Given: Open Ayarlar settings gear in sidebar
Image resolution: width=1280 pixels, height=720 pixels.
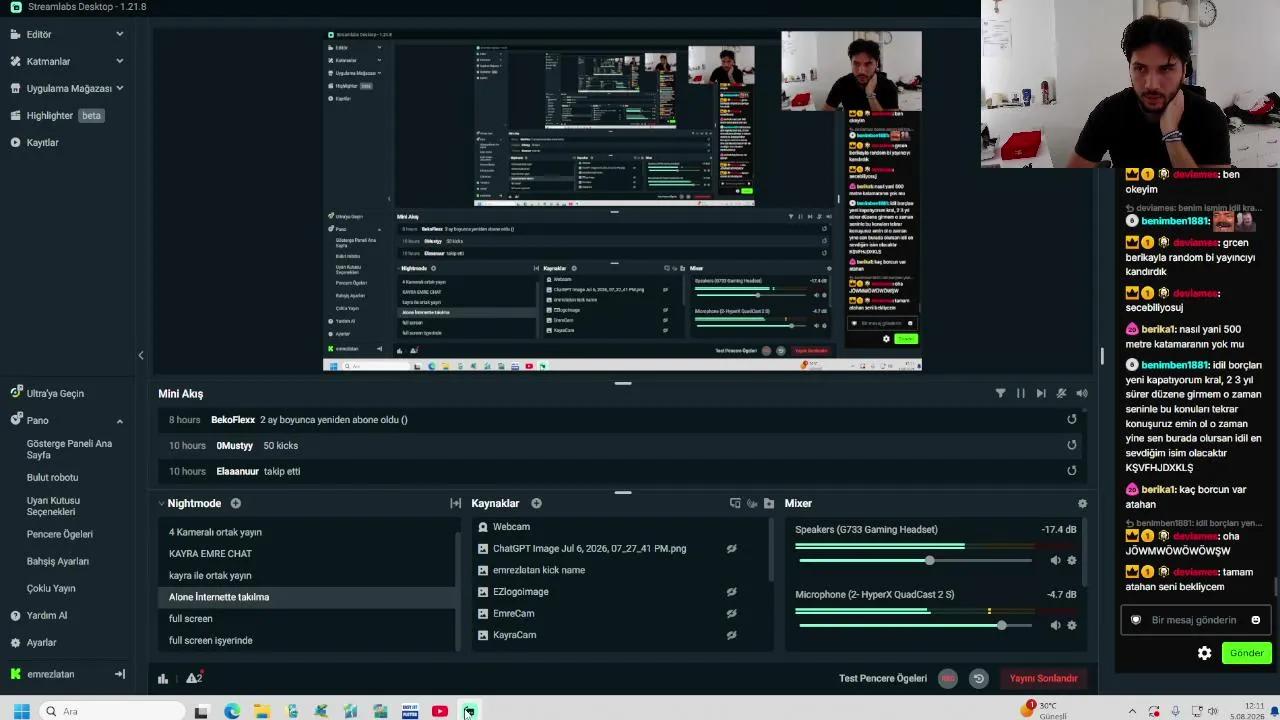Looking at the screenshot, I should click(15, 642).
